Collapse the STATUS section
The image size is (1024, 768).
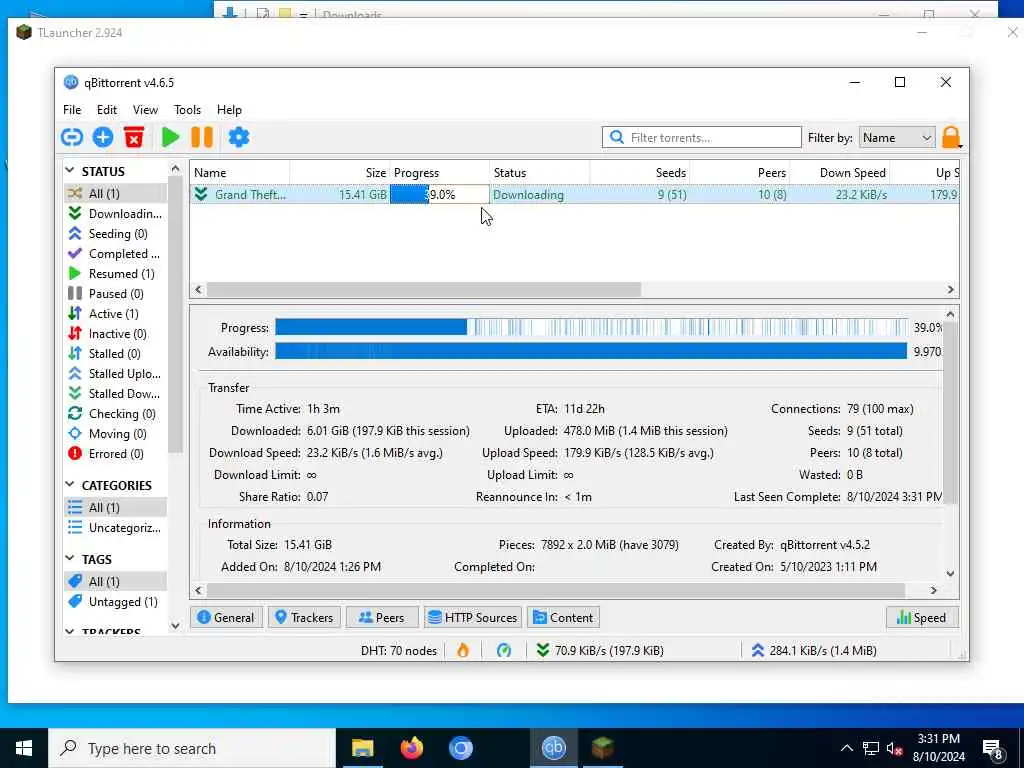[x=70, y=170]
